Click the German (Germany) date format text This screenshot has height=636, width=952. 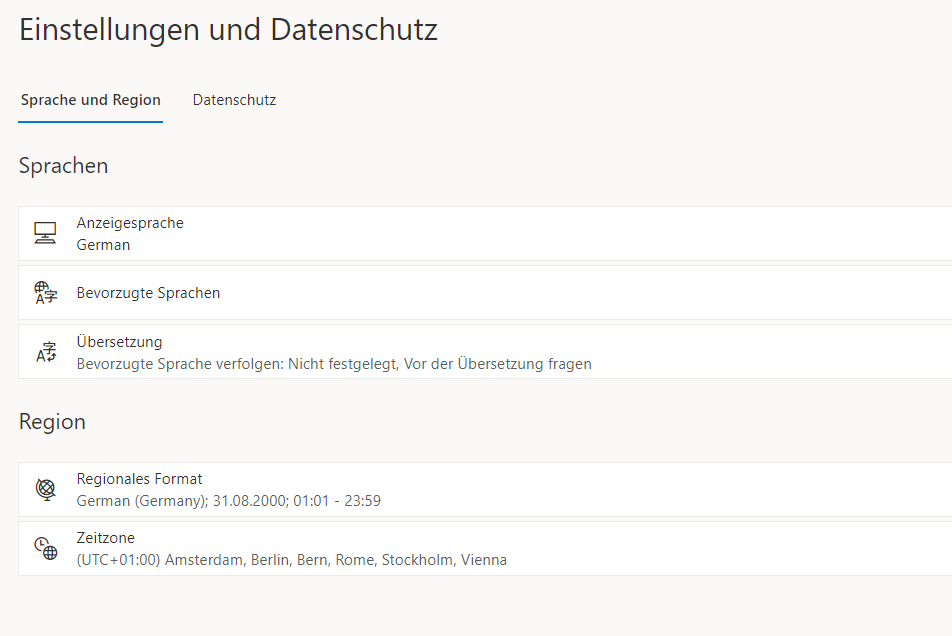pyautogui.click(x=228, y=501)
